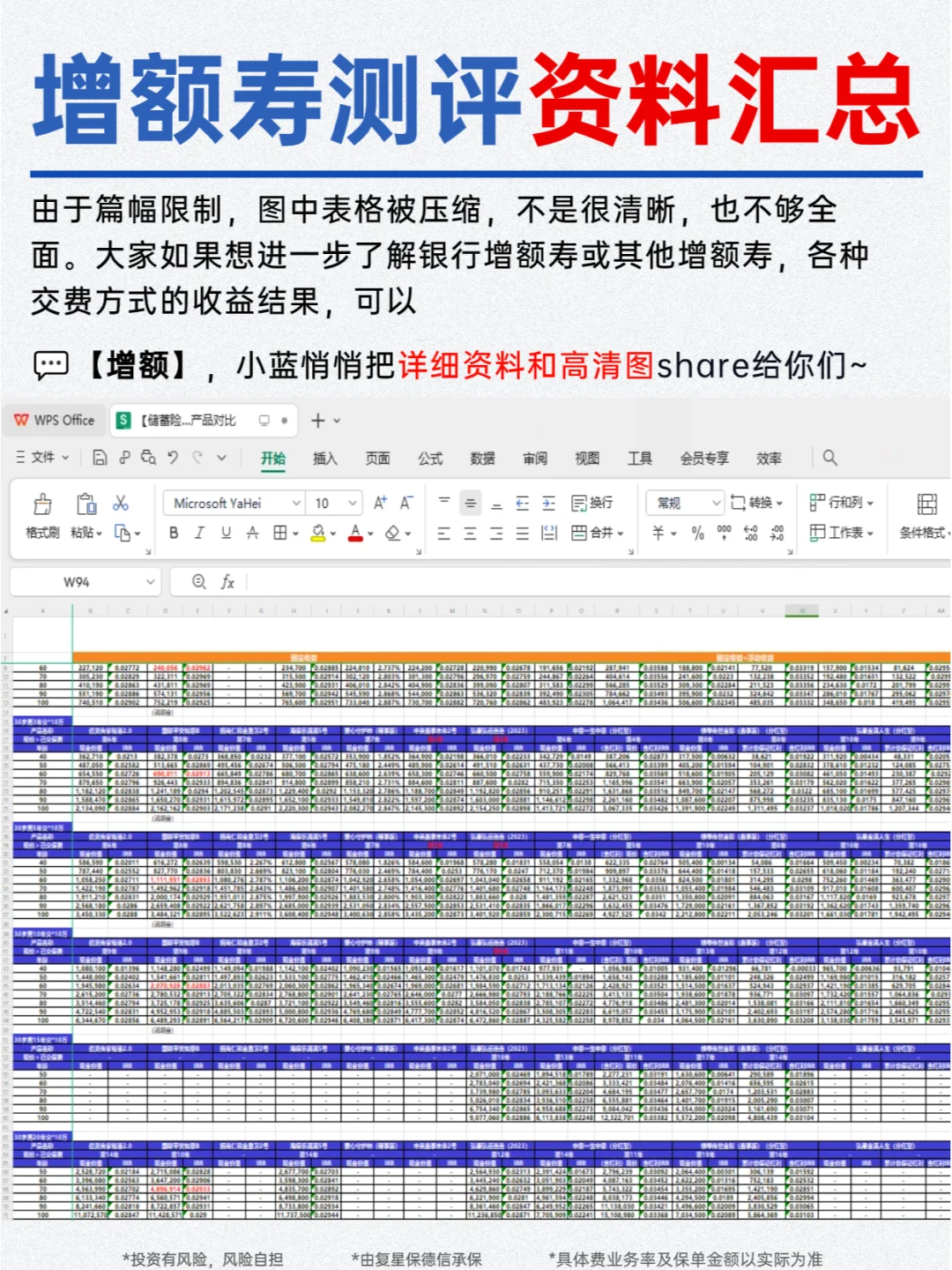The width and height of the screenshot is (952, 1270).
Task: Open the 插入 (Insert) ribbon tab
Action: coord(325,458)
